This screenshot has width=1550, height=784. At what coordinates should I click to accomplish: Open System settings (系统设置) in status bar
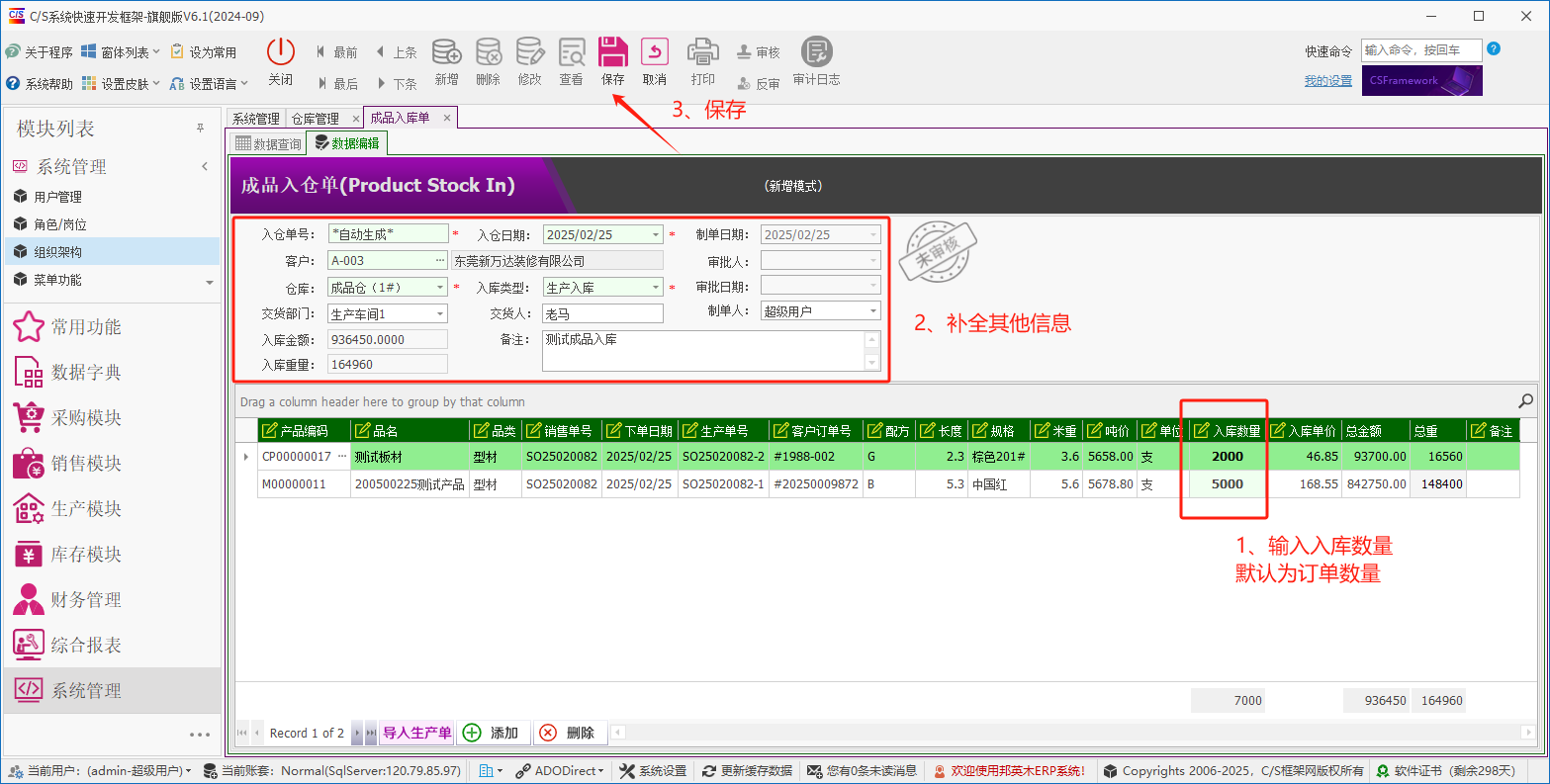[653, 771]
